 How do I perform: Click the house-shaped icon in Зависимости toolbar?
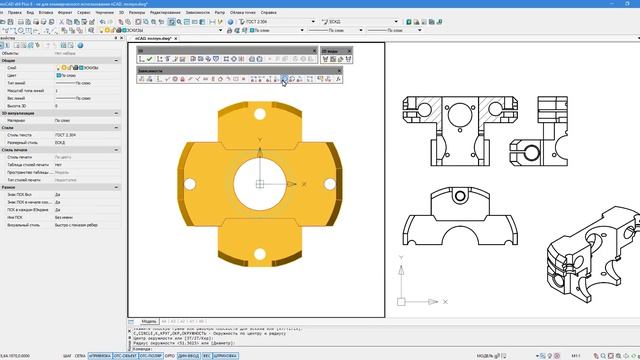[220, 79]
